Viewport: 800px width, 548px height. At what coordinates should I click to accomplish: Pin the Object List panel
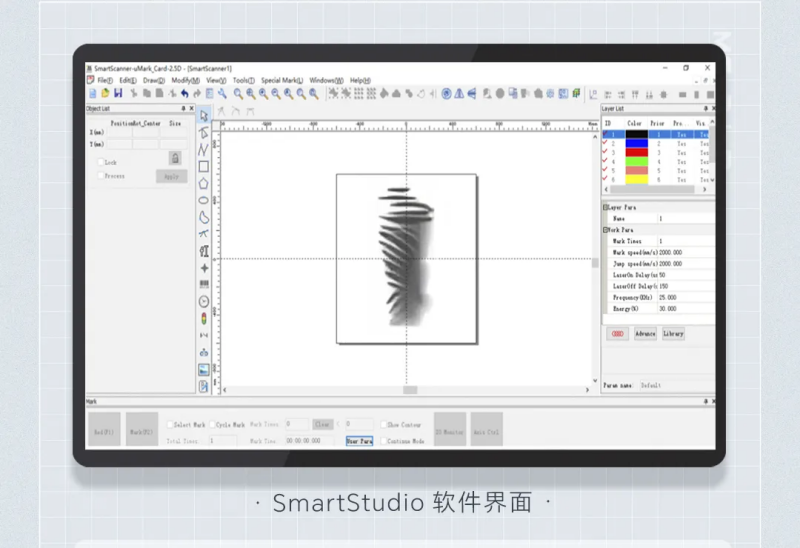182,108
